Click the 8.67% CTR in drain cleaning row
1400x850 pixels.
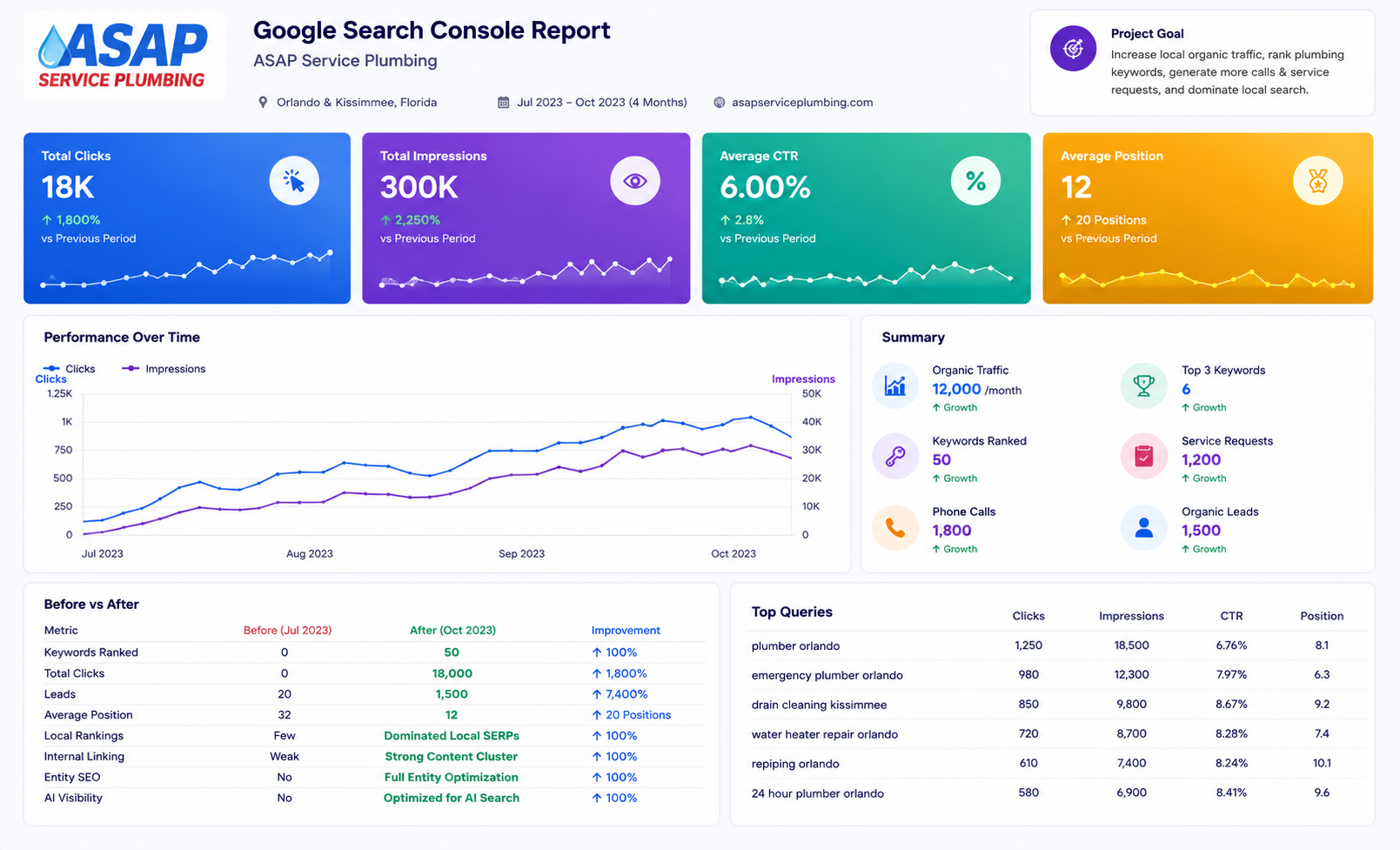coord(1231,704)
